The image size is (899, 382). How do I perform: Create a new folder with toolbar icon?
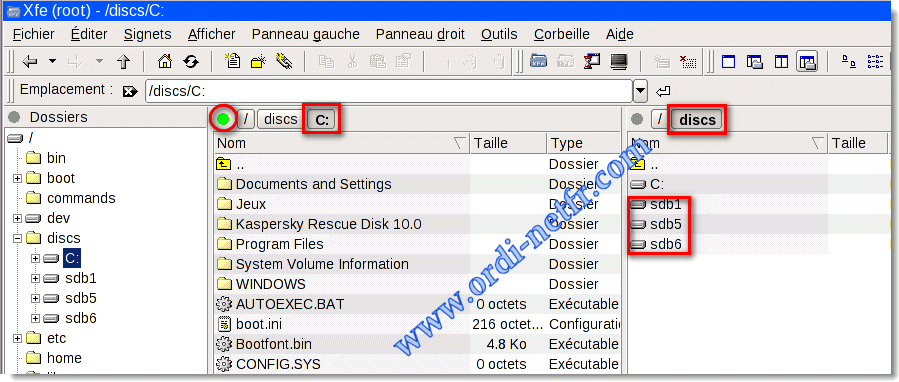pyautogui.click(x=259, y=61)
